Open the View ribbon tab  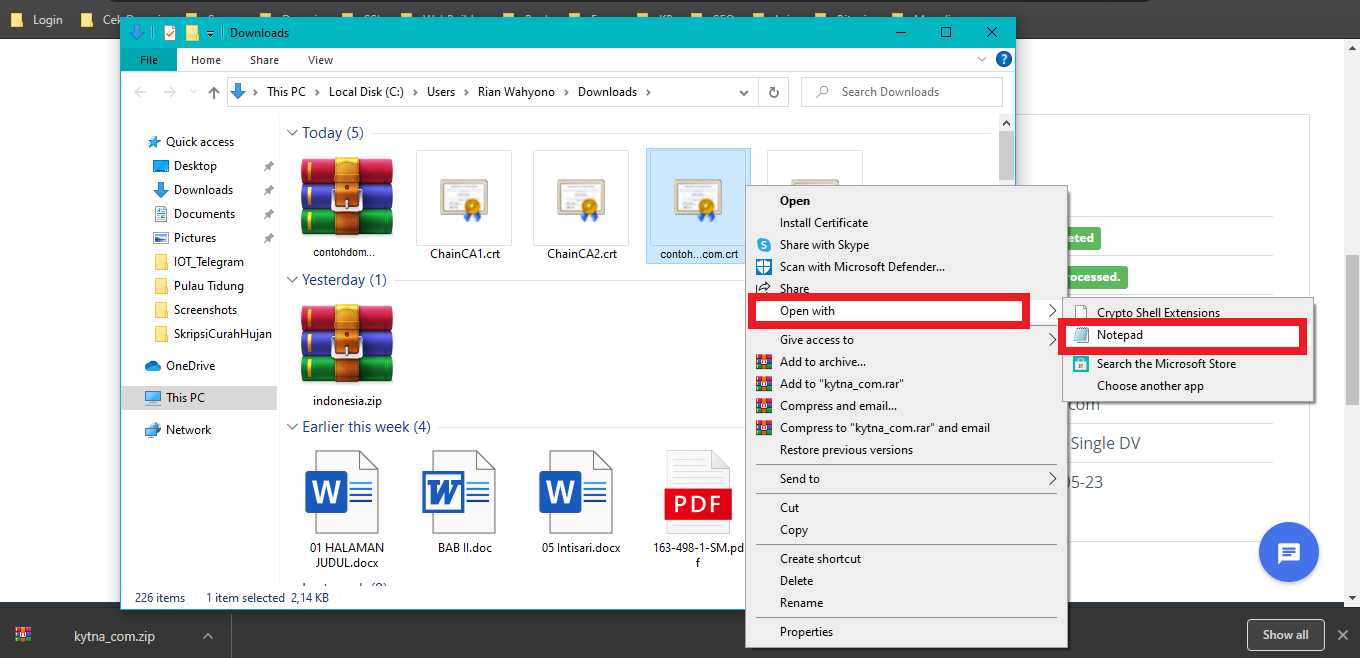320,60
